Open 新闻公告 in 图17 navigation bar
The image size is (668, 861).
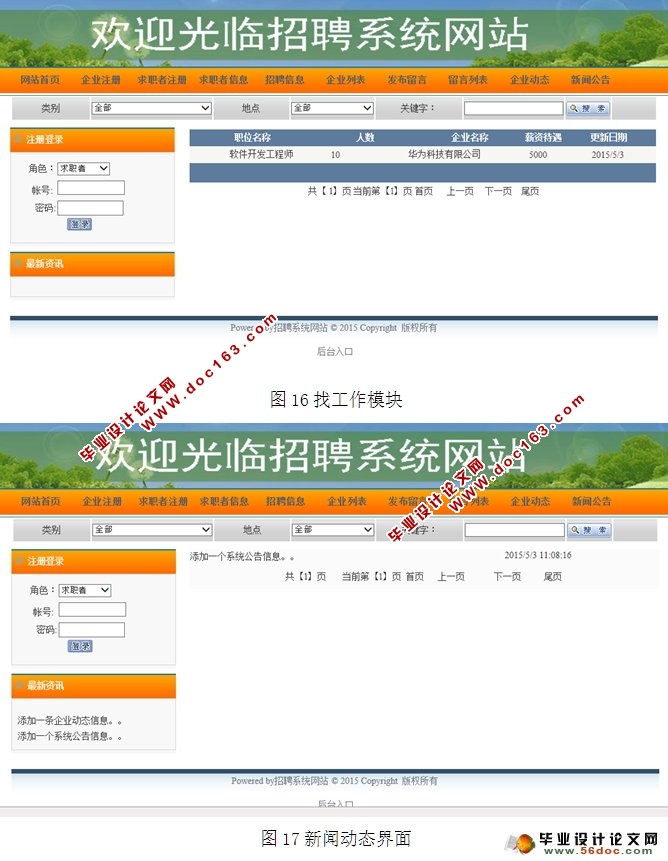pos(591,501)
